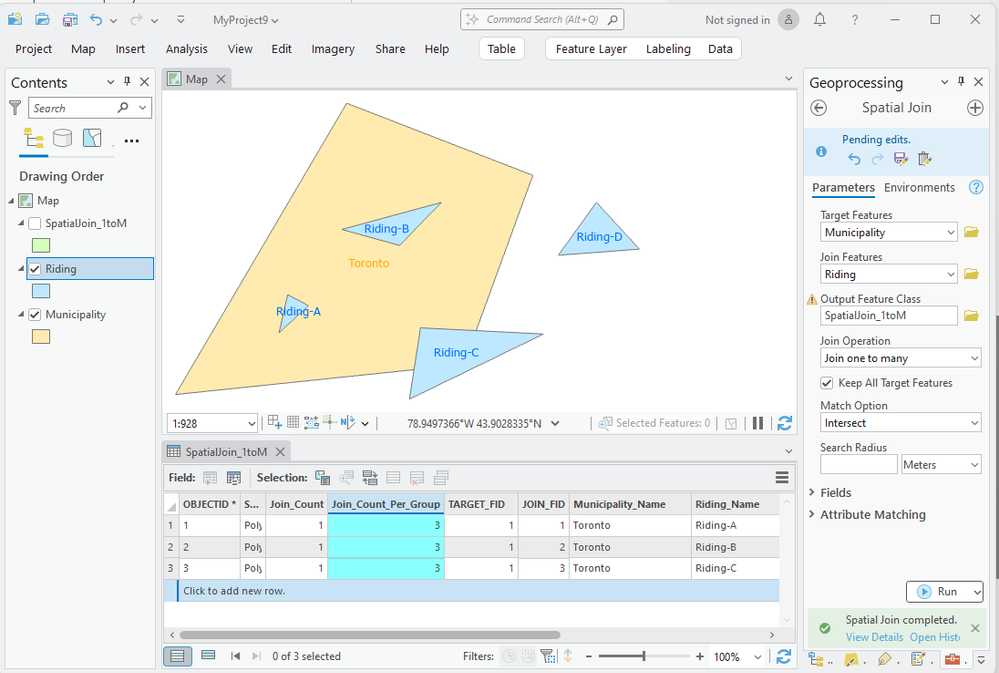Uncheck the Riding layer visibility

point(35,269)
